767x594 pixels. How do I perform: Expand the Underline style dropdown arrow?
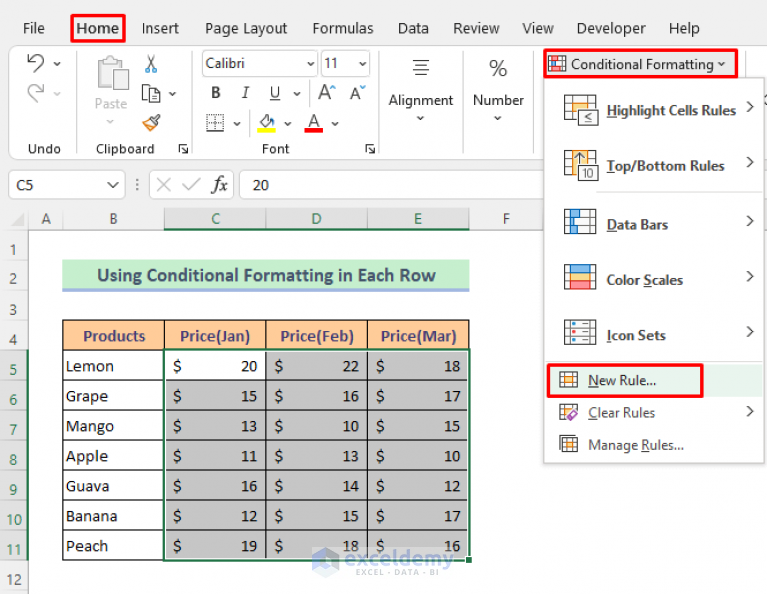(296, 93)
